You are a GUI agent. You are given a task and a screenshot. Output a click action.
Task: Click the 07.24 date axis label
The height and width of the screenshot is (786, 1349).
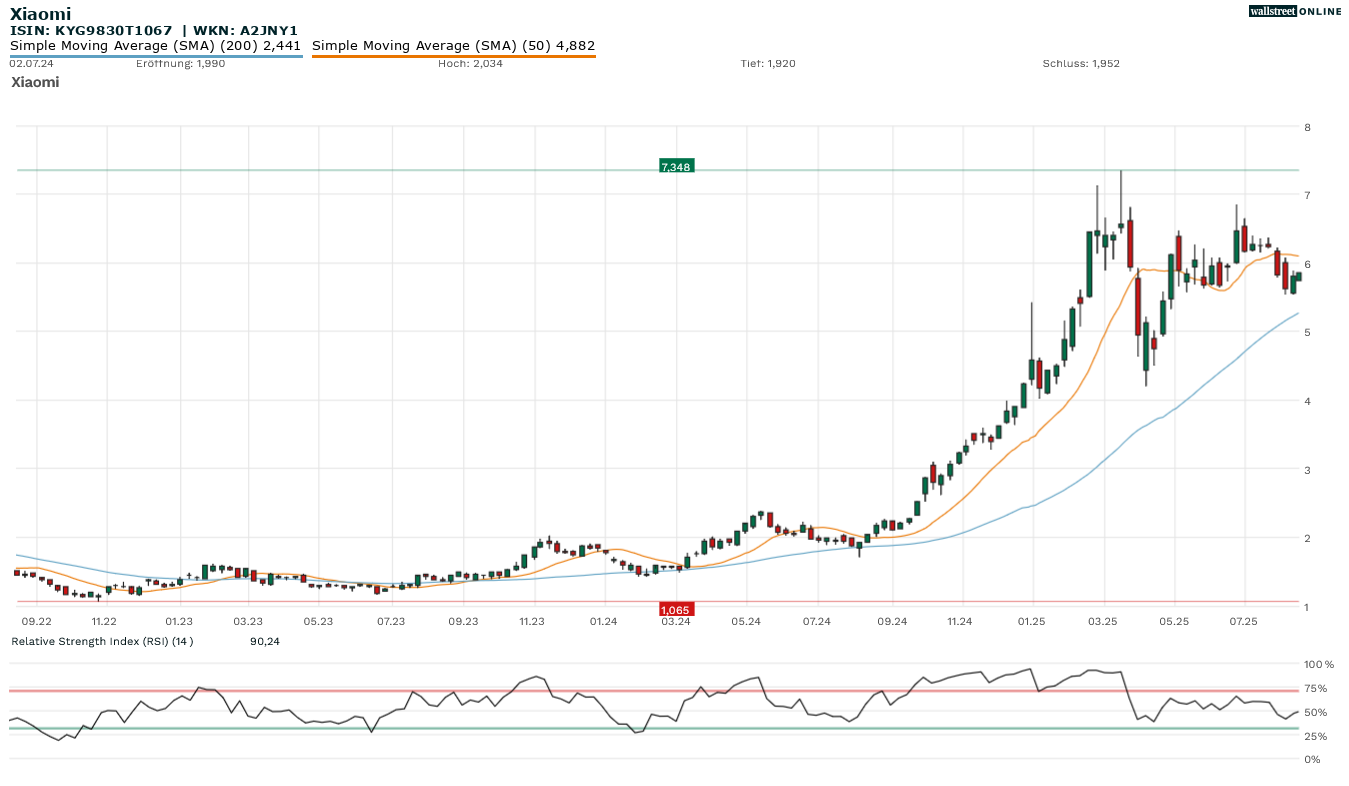click(x=817, y=621)
